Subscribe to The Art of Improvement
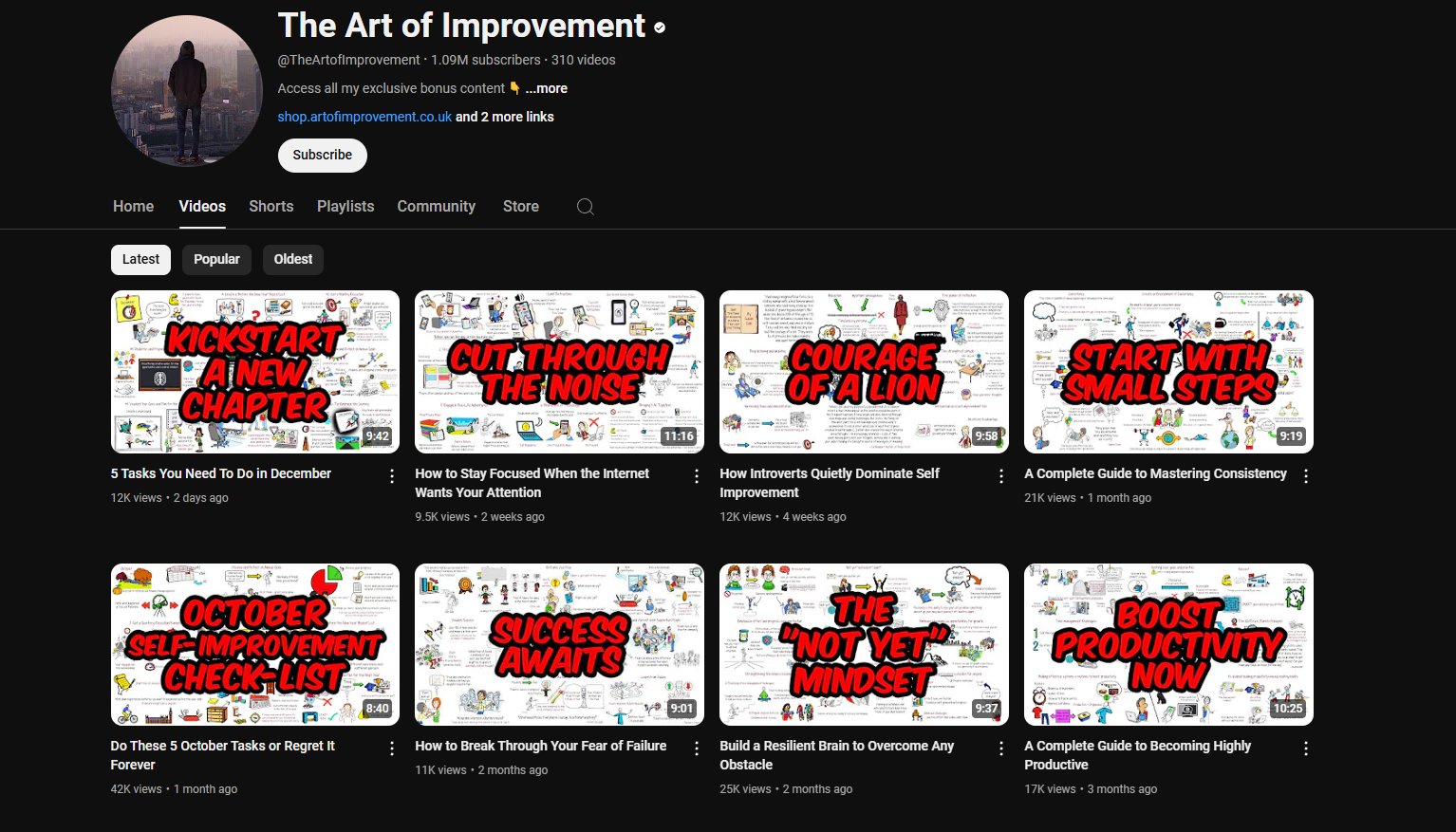This screenshot has height=832, width=1456. pos(323,156)
